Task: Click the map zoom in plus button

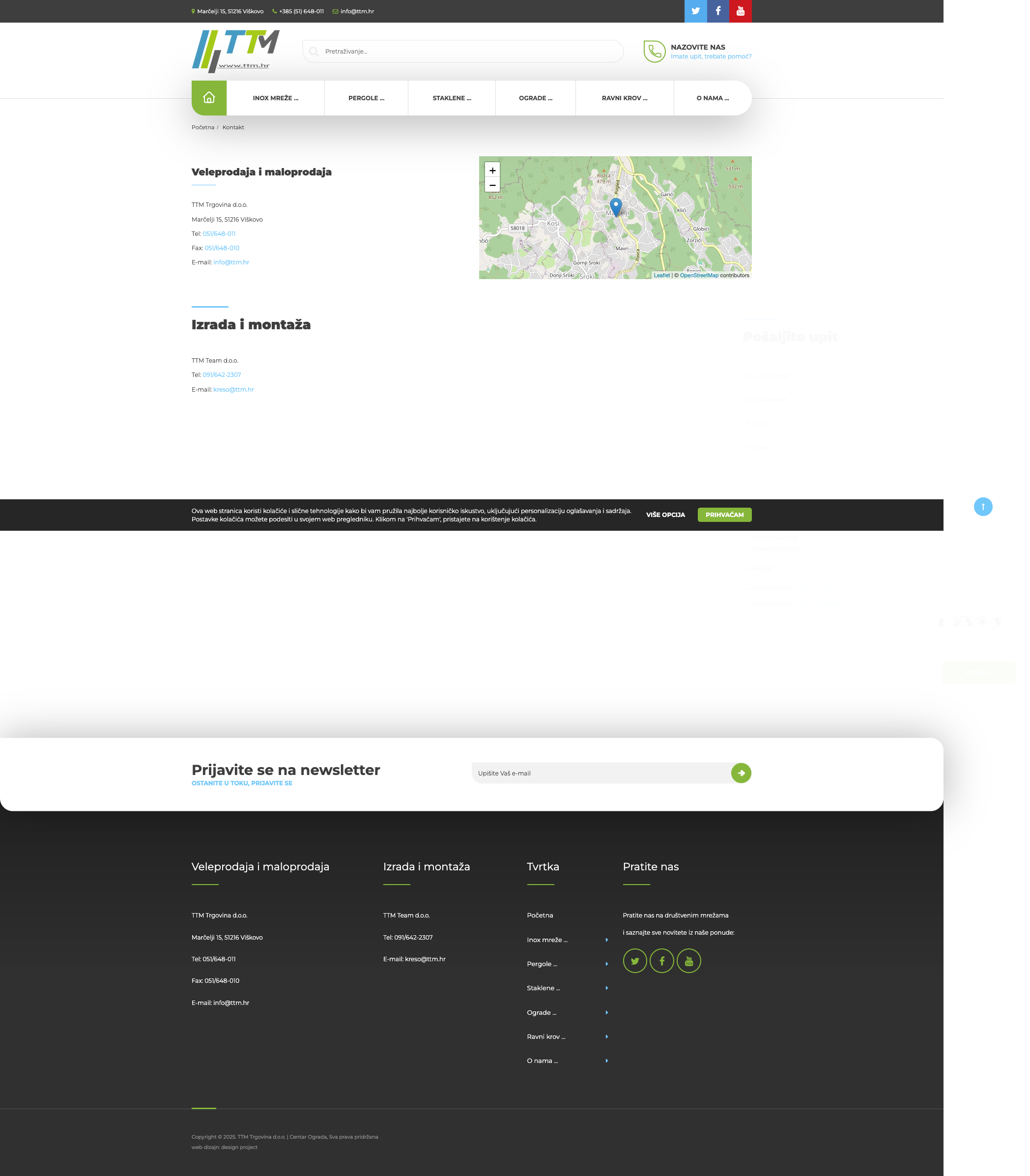Action: (x=492, y=170)
